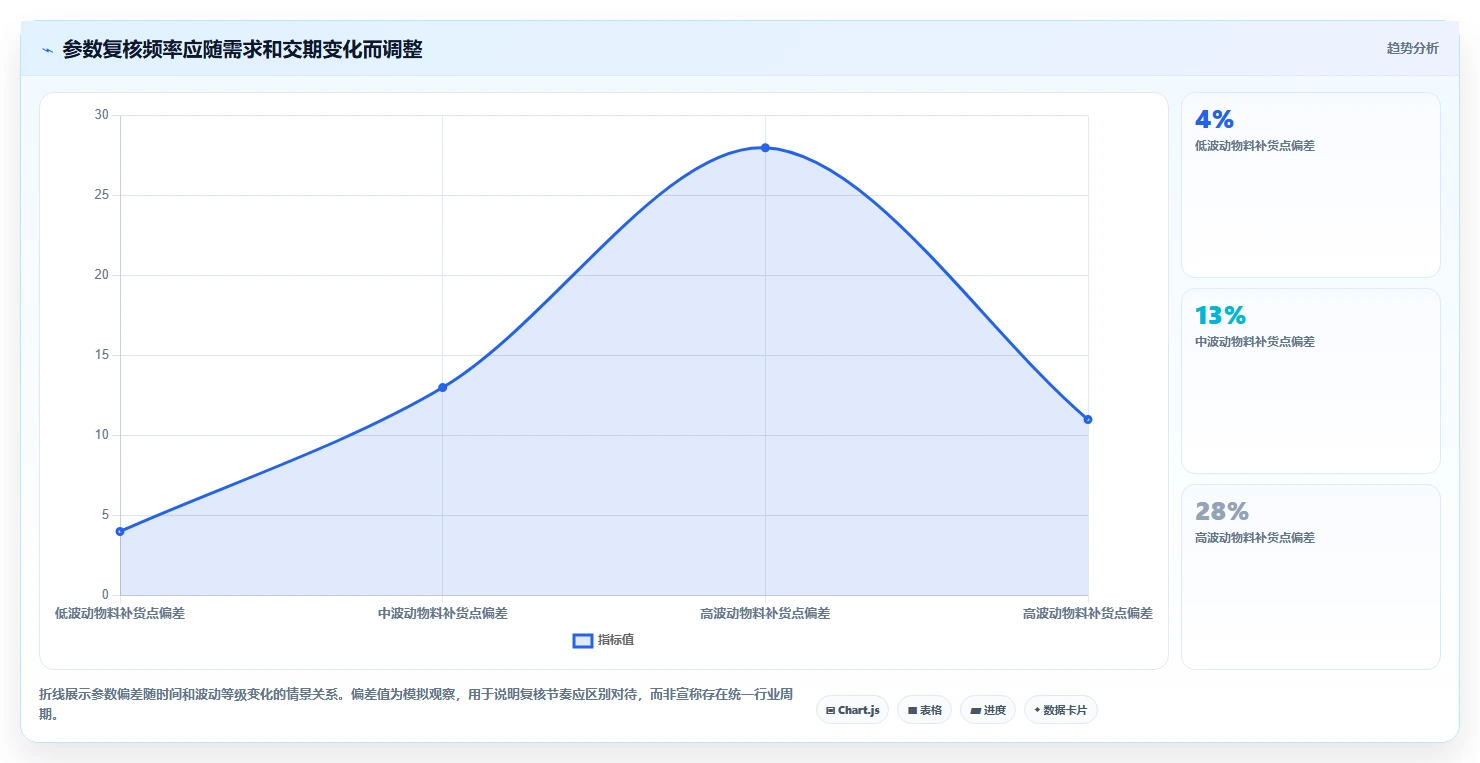The width and height of the screenshot is (1480, 763).
Task: Click the 趋势分析 label in the header
Action: [1412, 48]
